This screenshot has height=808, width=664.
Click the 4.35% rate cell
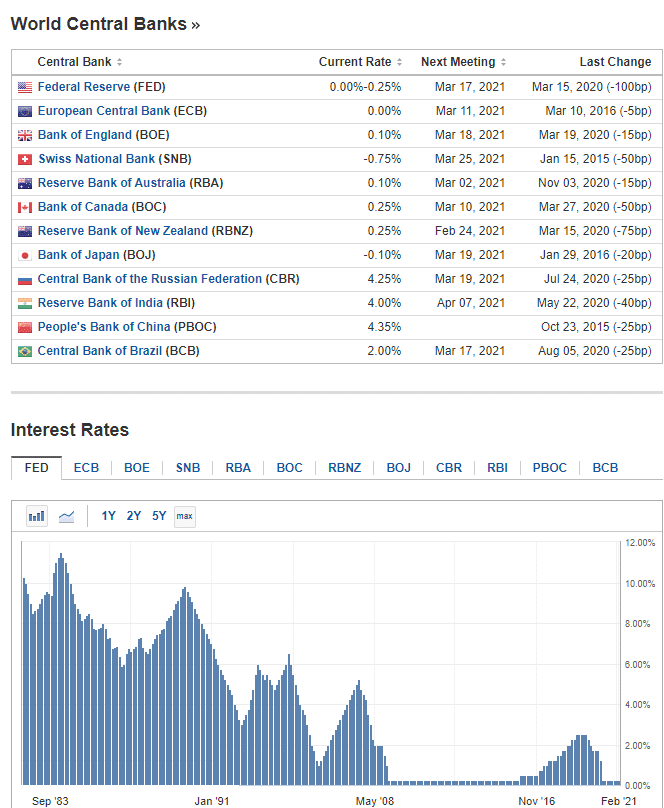point(384,327)
